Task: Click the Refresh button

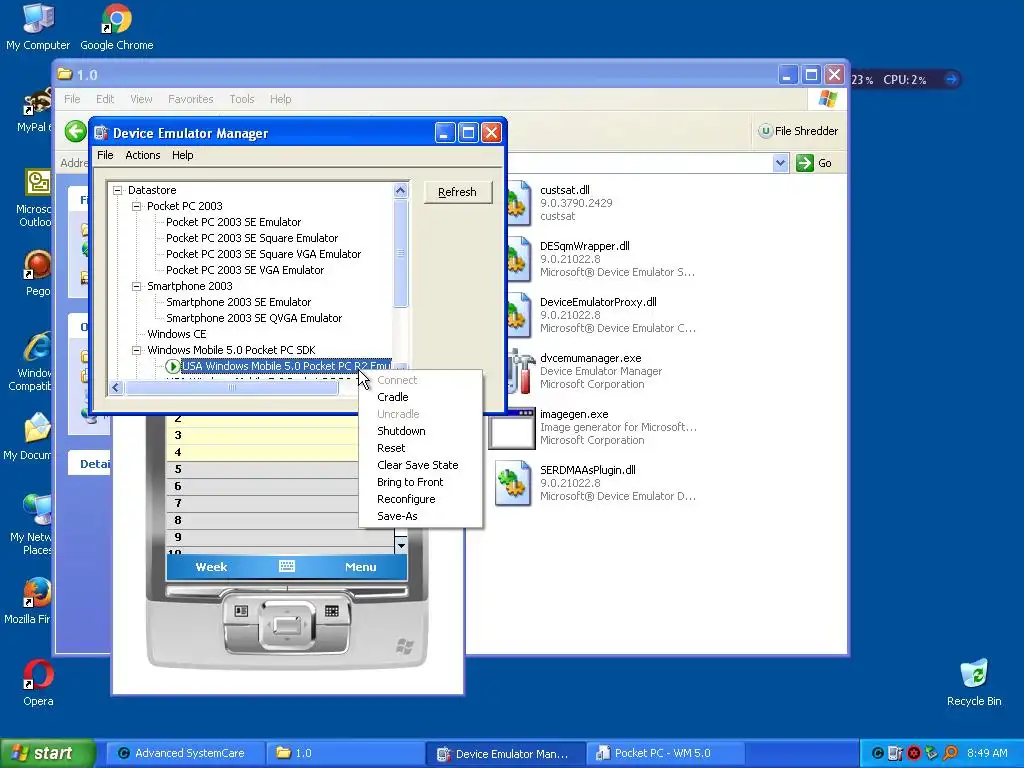Action: click(x=457, y=192)
